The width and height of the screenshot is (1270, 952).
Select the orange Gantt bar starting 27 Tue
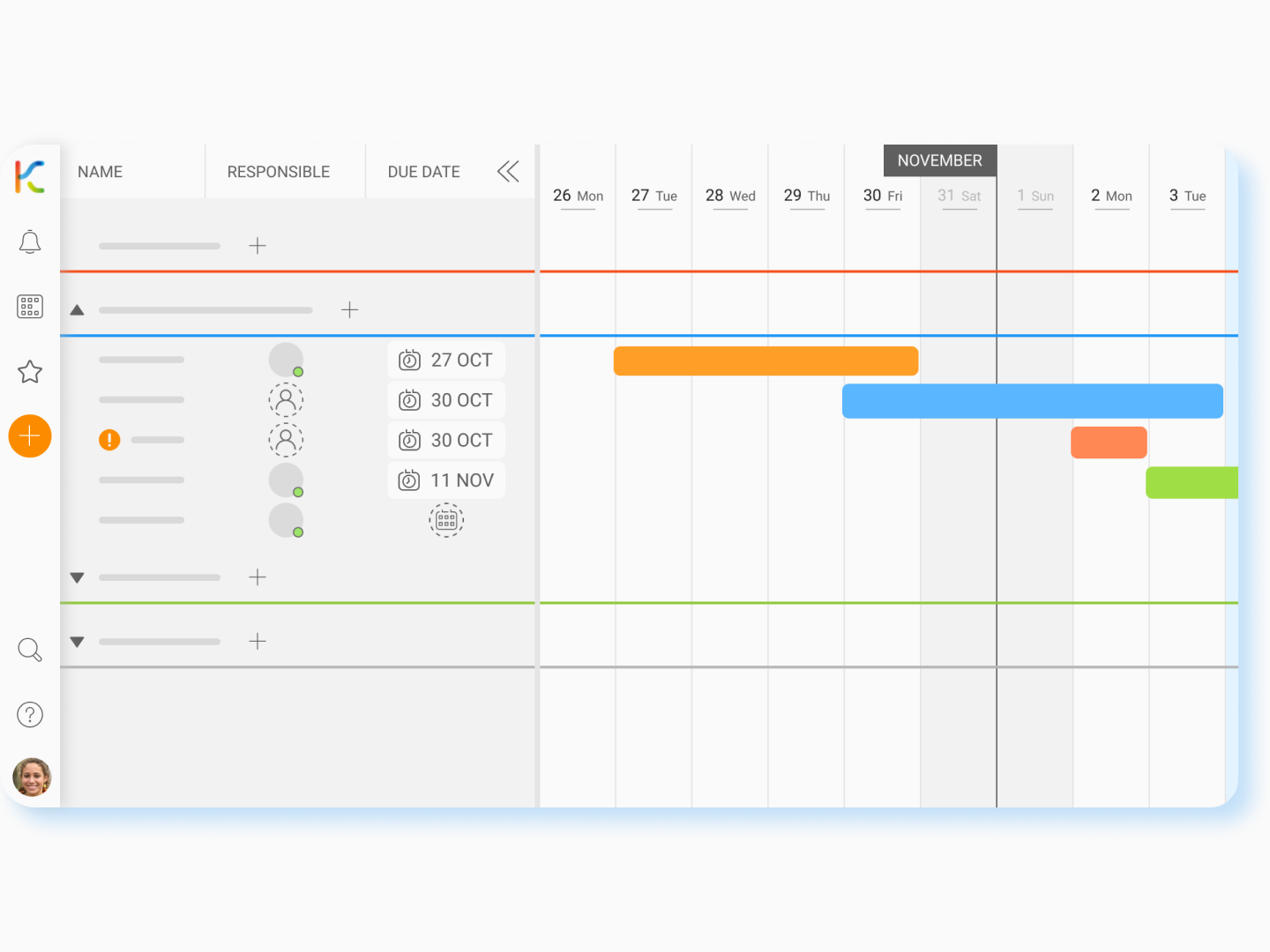coord(766,361)
